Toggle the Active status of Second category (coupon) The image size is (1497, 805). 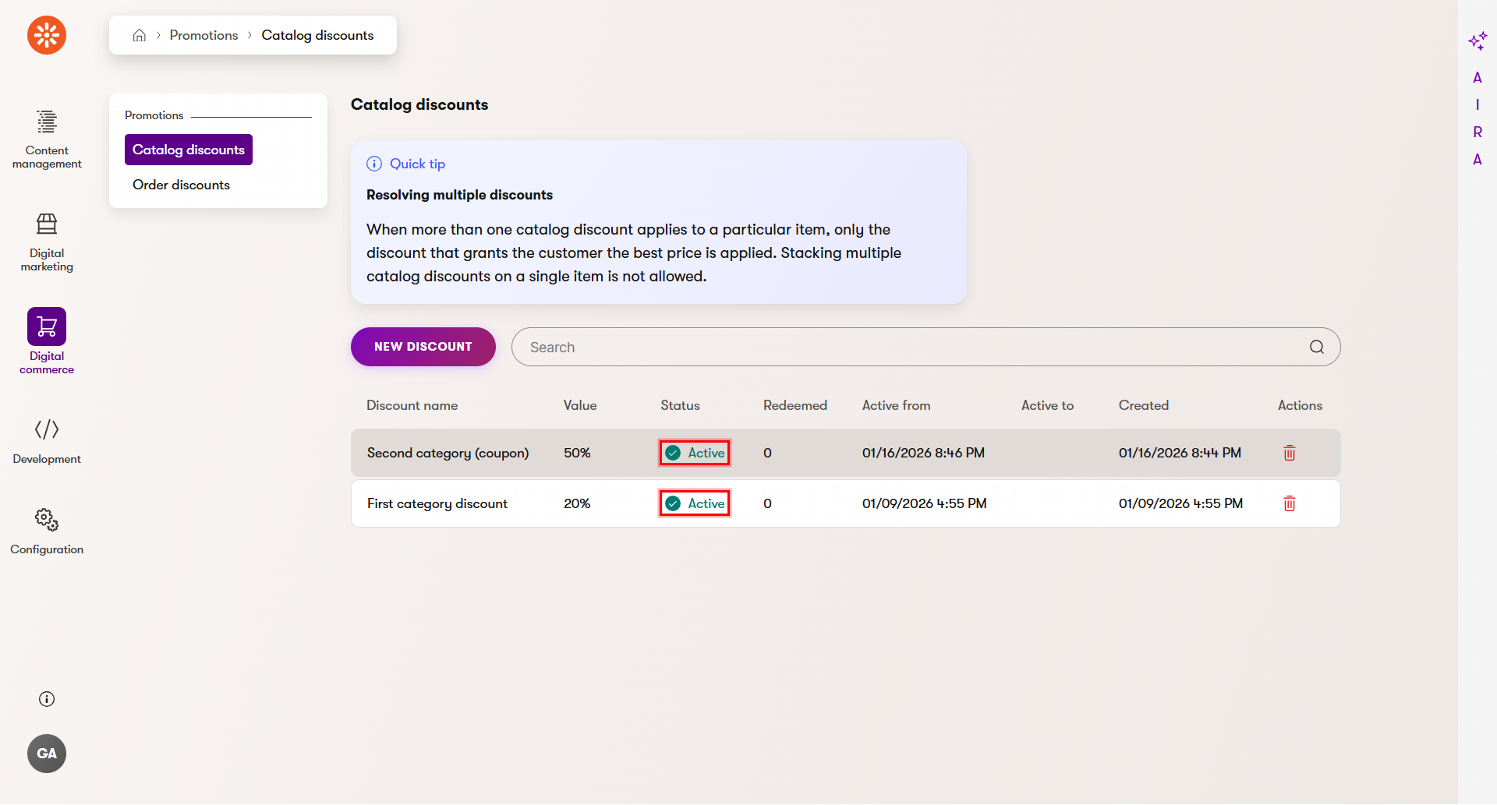[x=694, y=452]
